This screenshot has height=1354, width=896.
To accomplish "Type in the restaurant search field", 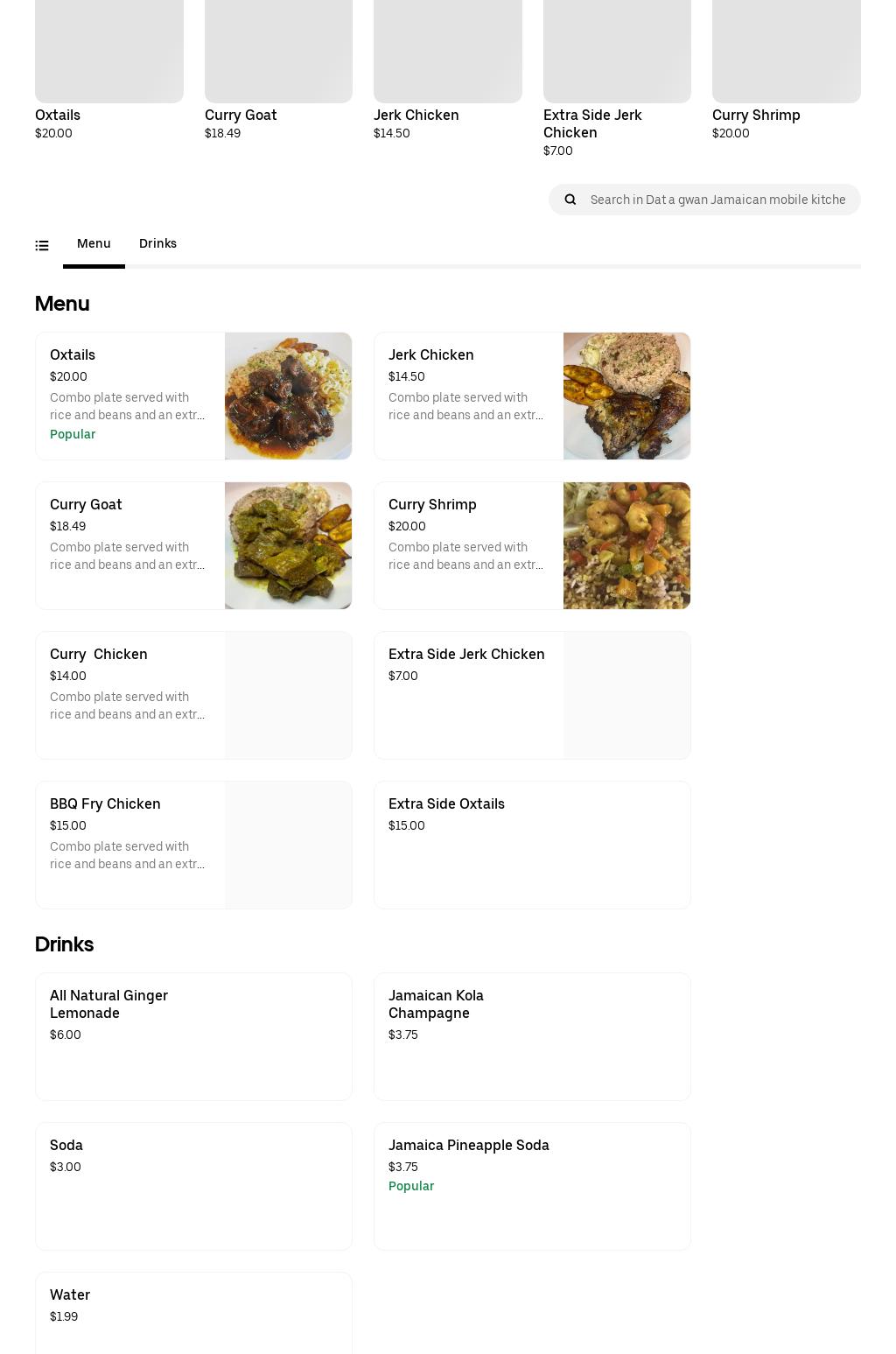I will (x=717, y=200).
